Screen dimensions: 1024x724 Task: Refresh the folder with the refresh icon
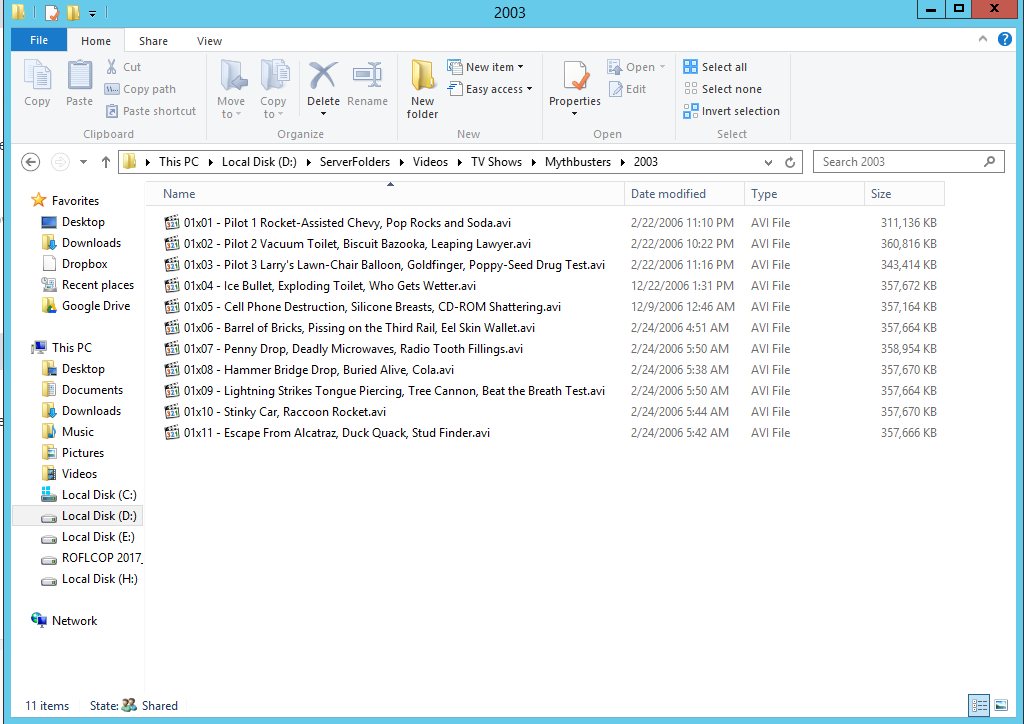[x=790, y=162]
